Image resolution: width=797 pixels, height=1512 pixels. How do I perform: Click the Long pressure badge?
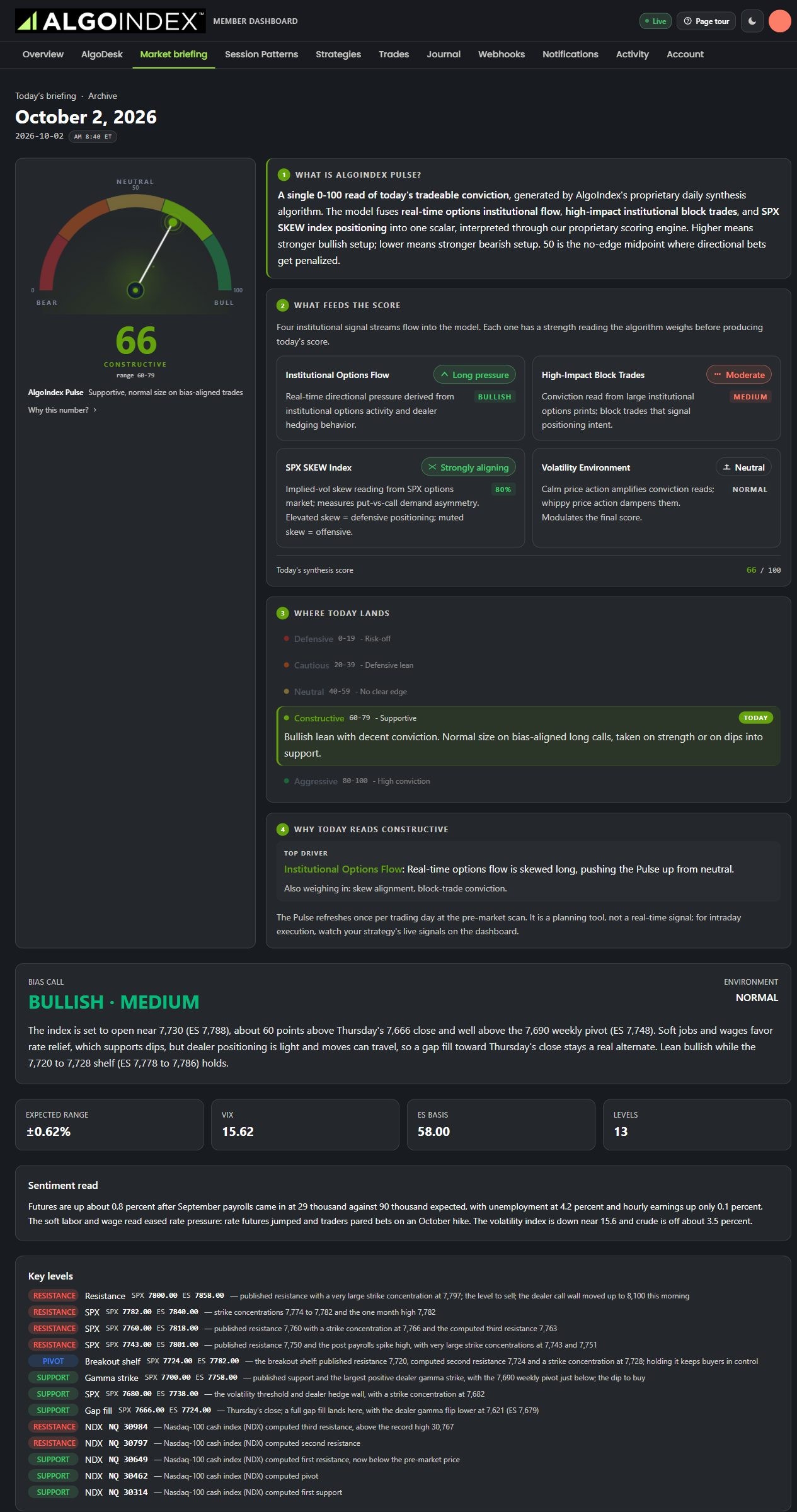point(474,375)
